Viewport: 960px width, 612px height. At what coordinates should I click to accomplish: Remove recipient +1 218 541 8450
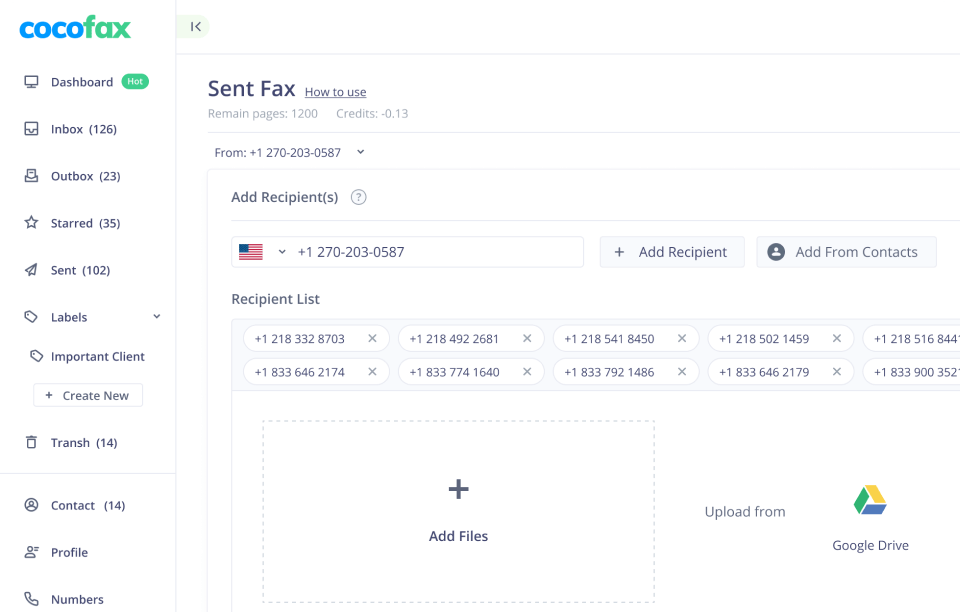pos(682,338)
